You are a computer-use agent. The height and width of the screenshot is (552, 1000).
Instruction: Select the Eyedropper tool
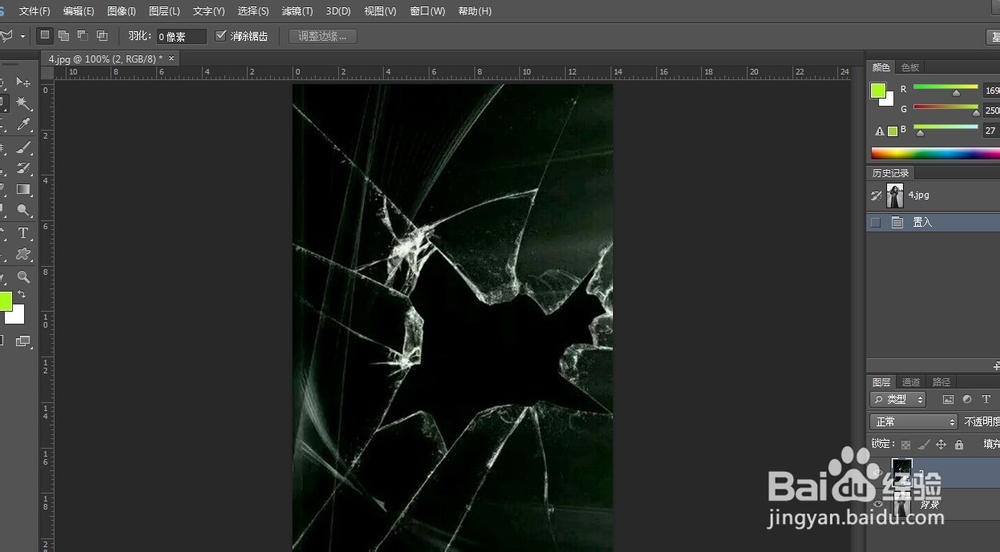(23, 125)
